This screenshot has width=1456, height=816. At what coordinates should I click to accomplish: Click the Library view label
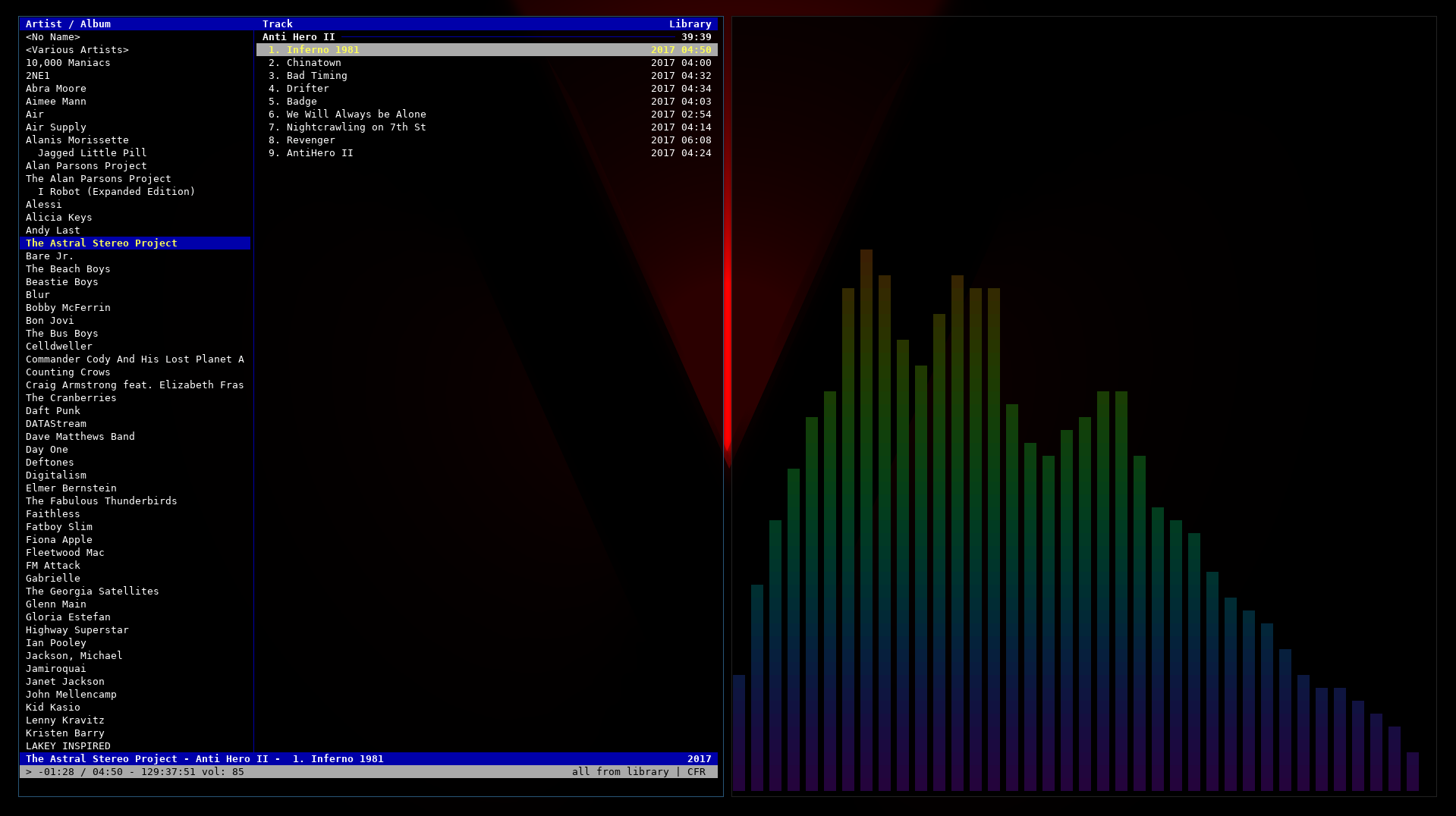pos(690,24)
